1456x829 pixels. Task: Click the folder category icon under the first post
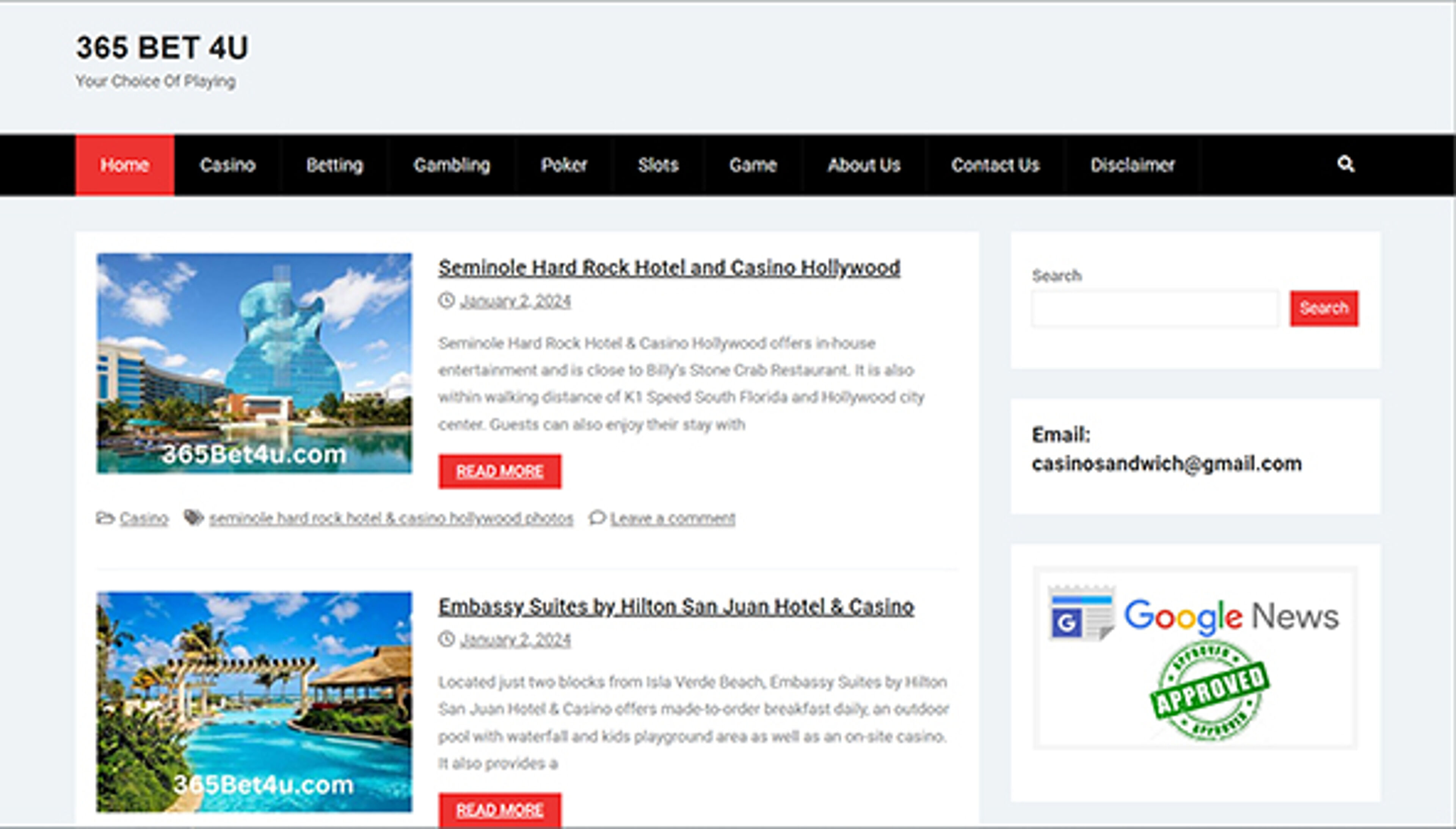(x=105, y=518)
